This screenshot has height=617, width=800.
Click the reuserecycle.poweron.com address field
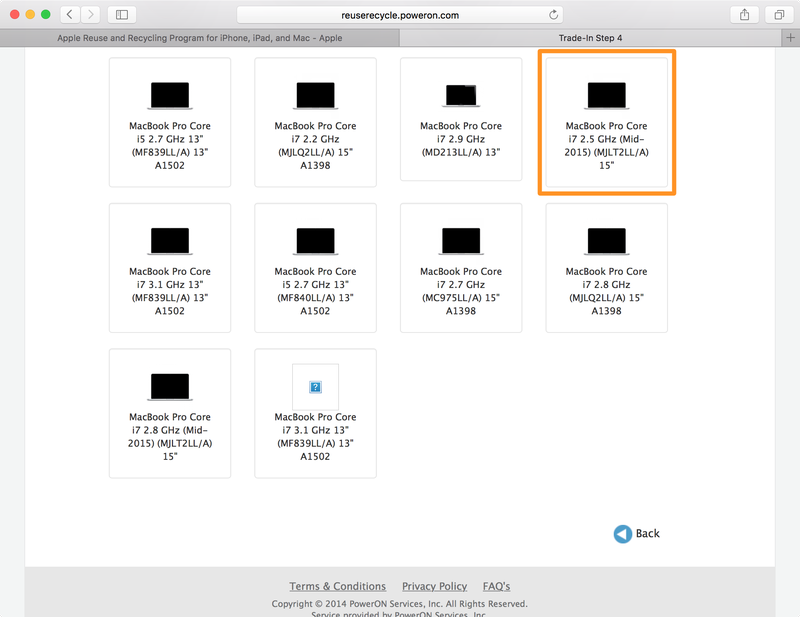pos(400,15)
